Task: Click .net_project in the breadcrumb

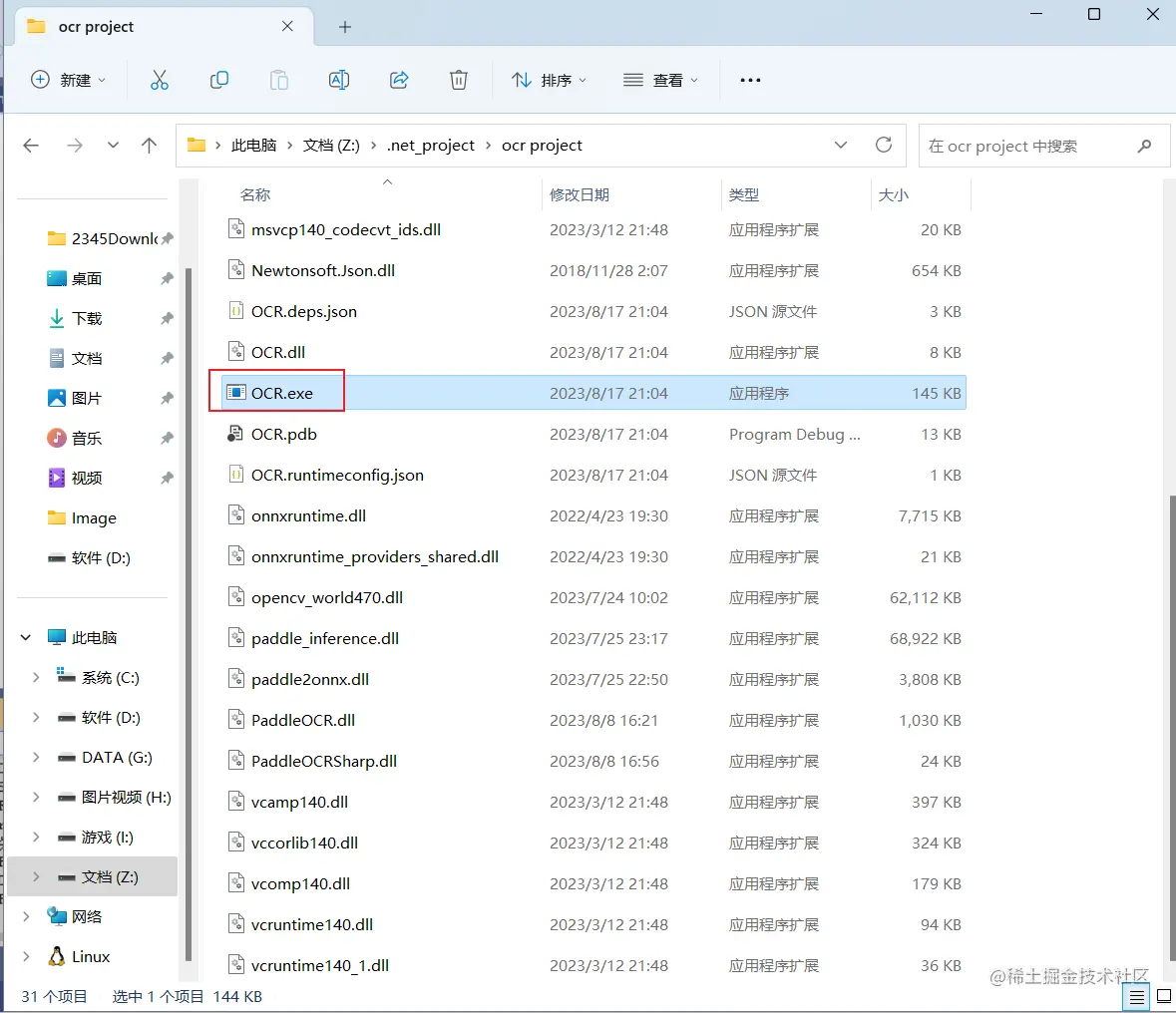Action: click(431, 146)
